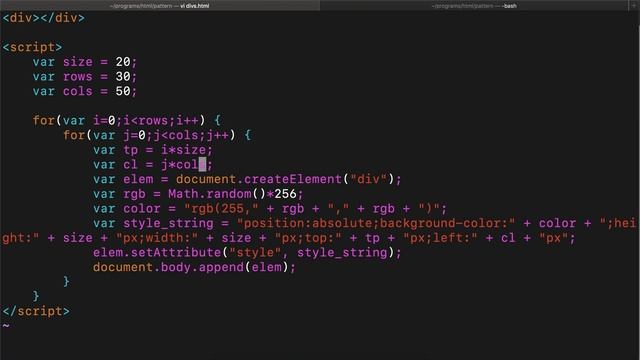Click the "div" string literal
Image resolution: width=640 pixels, height=360 pixels.
(x=369, y=180)
